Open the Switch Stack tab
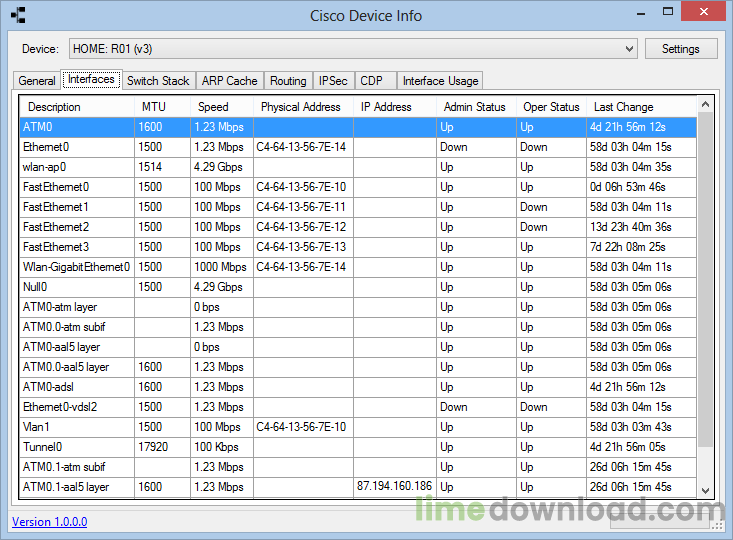The image size is (733, 540). (158, 81)
